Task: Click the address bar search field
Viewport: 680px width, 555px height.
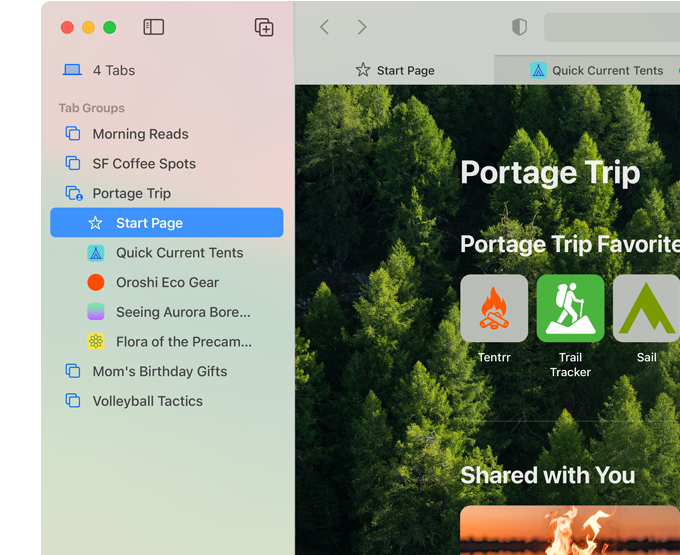Action: coord(612,27)
